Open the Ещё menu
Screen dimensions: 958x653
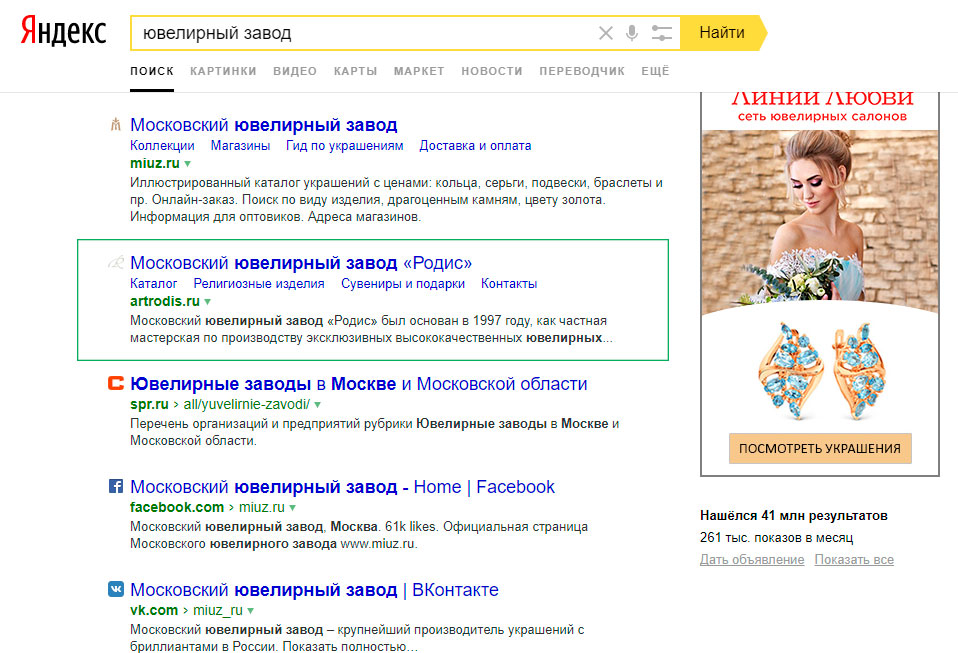(x=655, y=71)
